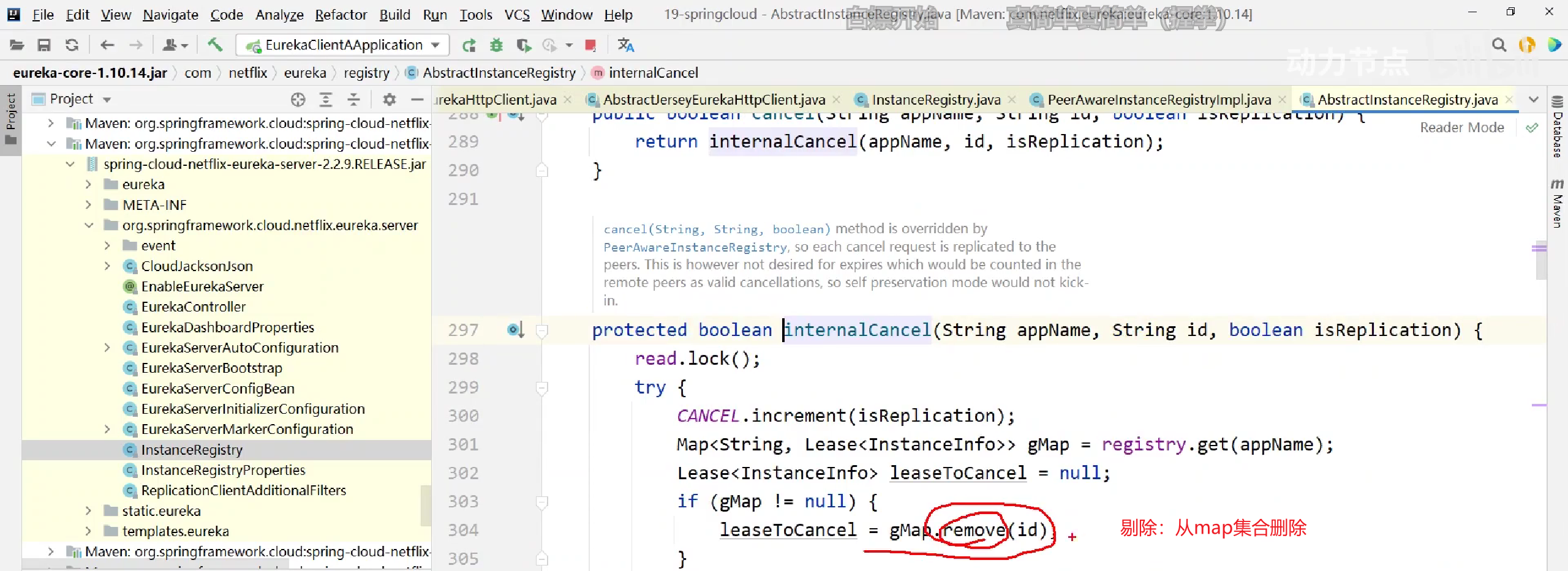Screen dimensions: 1568x571
Task: Click the Translate icon in the toolbar
Action: (625, 45)
